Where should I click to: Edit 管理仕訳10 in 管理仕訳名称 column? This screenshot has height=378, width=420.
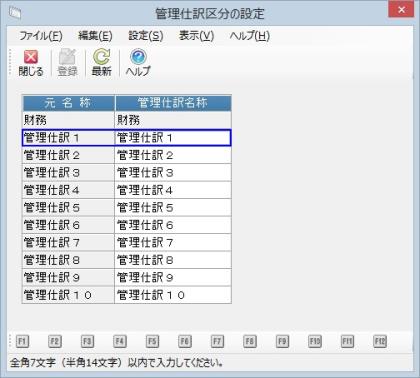pos(173,295)
